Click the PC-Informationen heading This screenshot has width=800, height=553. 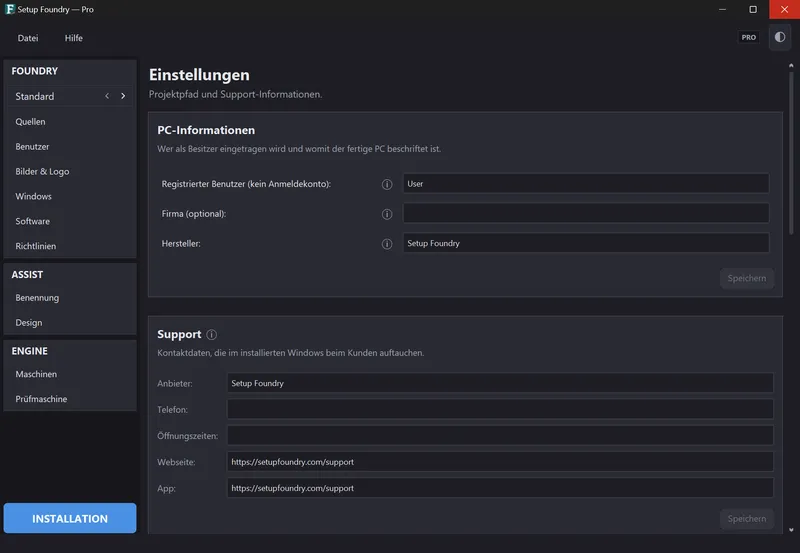click(x=206, y=130)
